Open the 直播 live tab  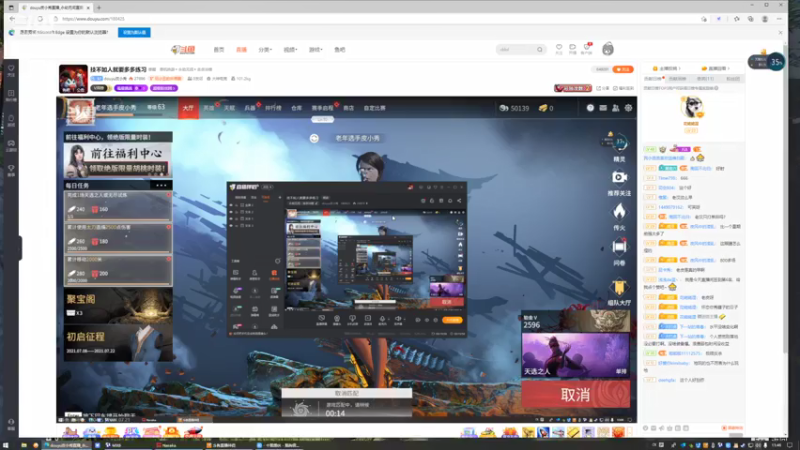click(241, 50)
